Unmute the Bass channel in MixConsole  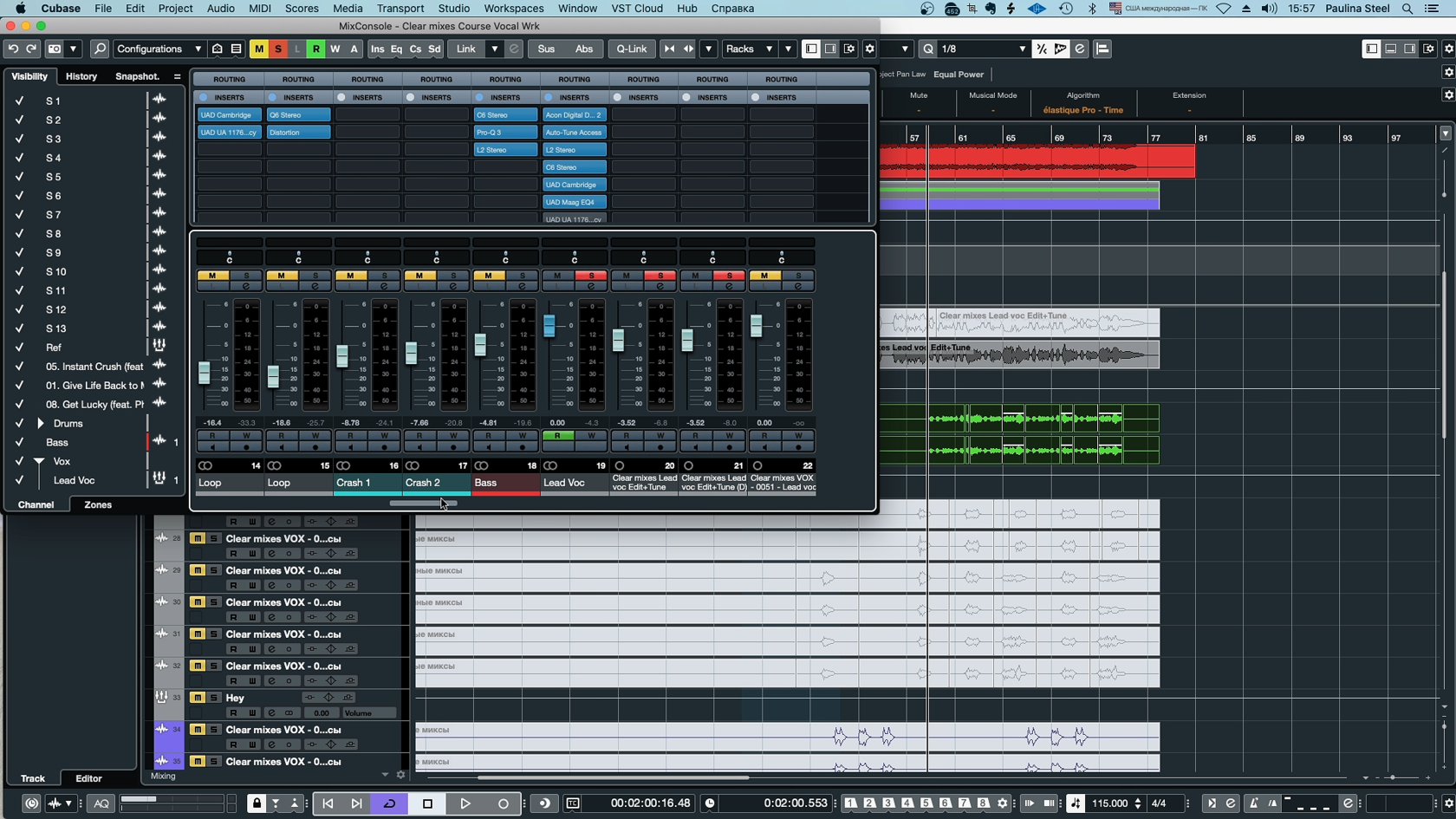click(x=488, y=276)
